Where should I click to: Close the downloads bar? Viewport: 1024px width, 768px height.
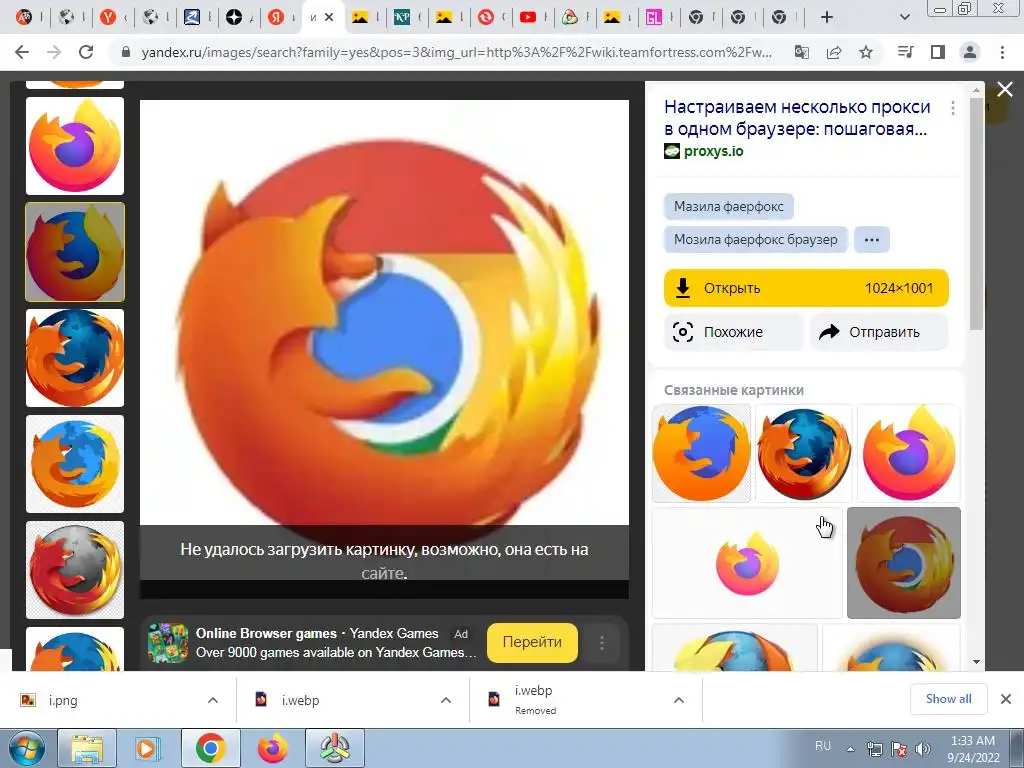click(1006, 699)
